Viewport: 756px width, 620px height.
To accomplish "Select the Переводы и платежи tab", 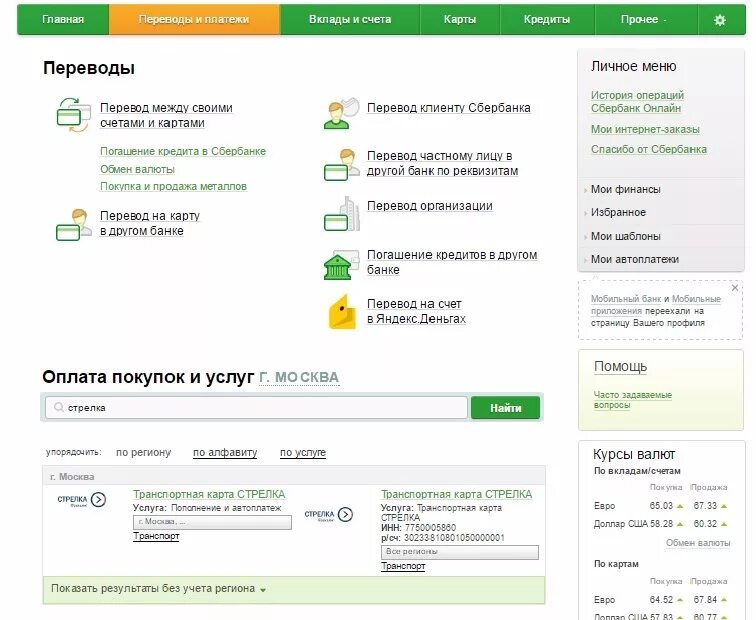I will (194, 19).
